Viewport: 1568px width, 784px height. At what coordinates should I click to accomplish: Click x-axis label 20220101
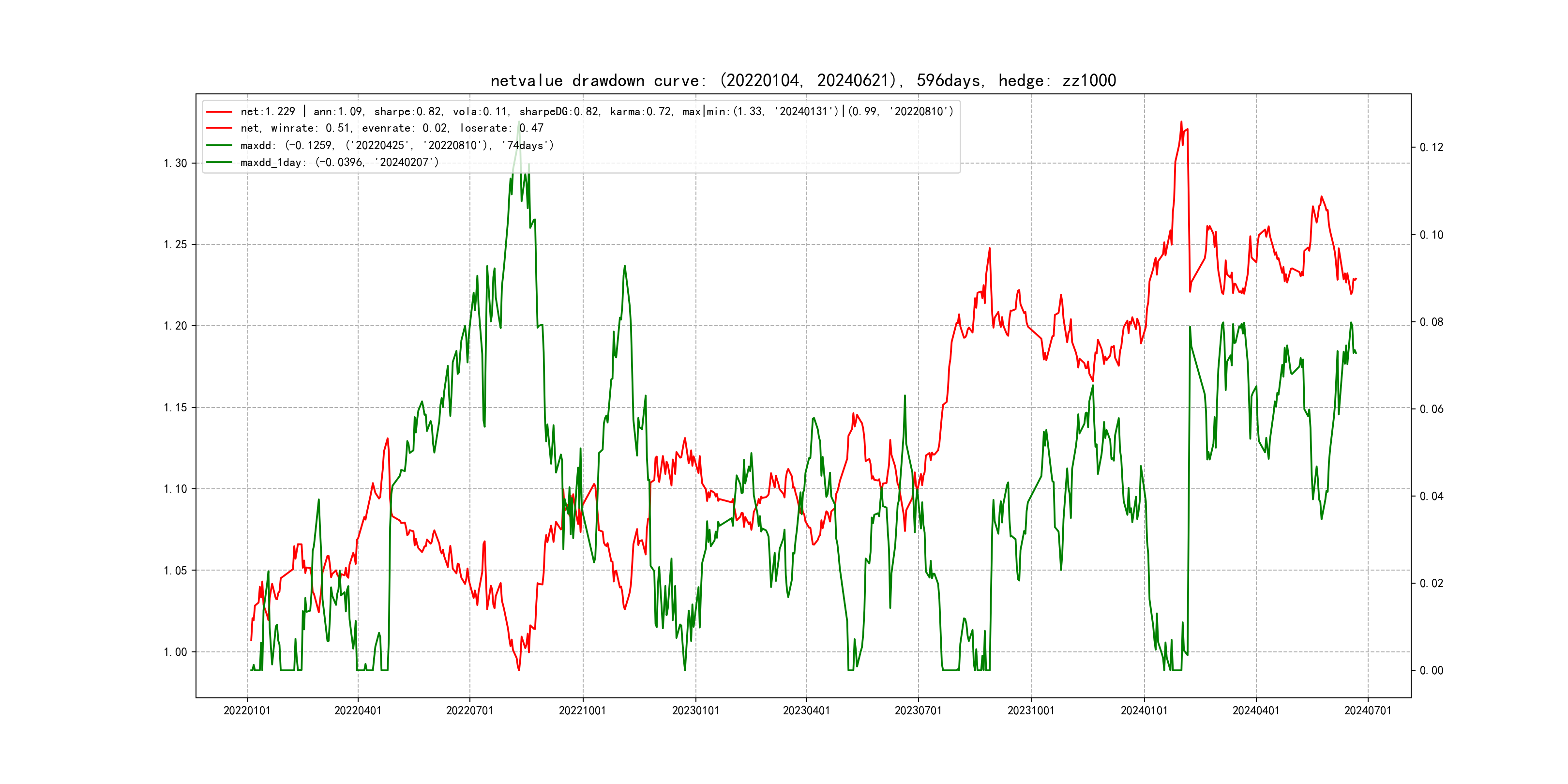click(x=247, y=711)
